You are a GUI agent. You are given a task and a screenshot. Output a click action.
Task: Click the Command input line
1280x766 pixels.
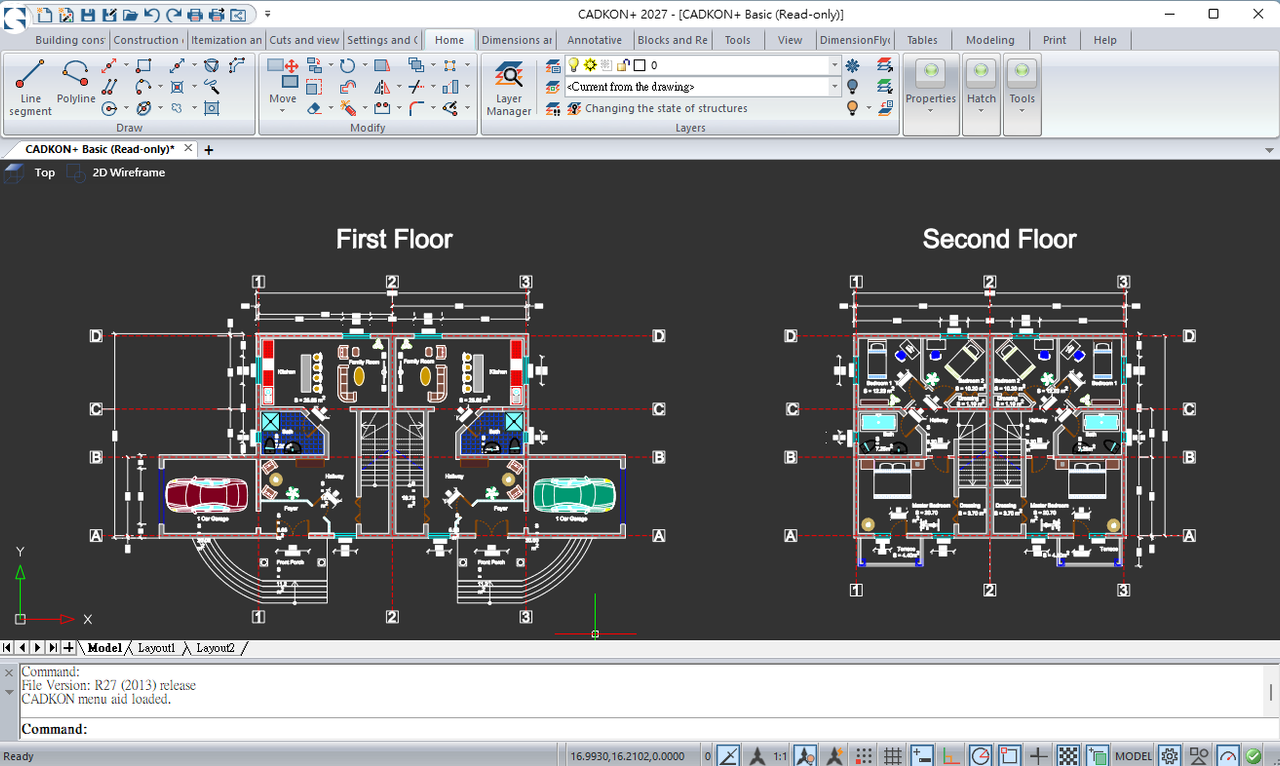(640, 729)
